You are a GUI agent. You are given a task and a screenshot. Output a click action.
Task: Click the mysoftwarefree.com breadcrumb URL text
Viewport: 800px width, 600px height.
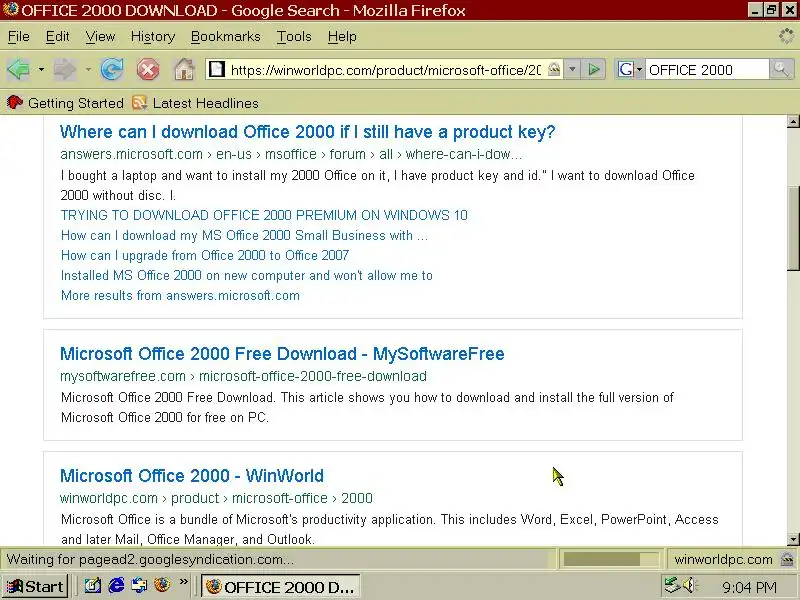tap(243, 377)
